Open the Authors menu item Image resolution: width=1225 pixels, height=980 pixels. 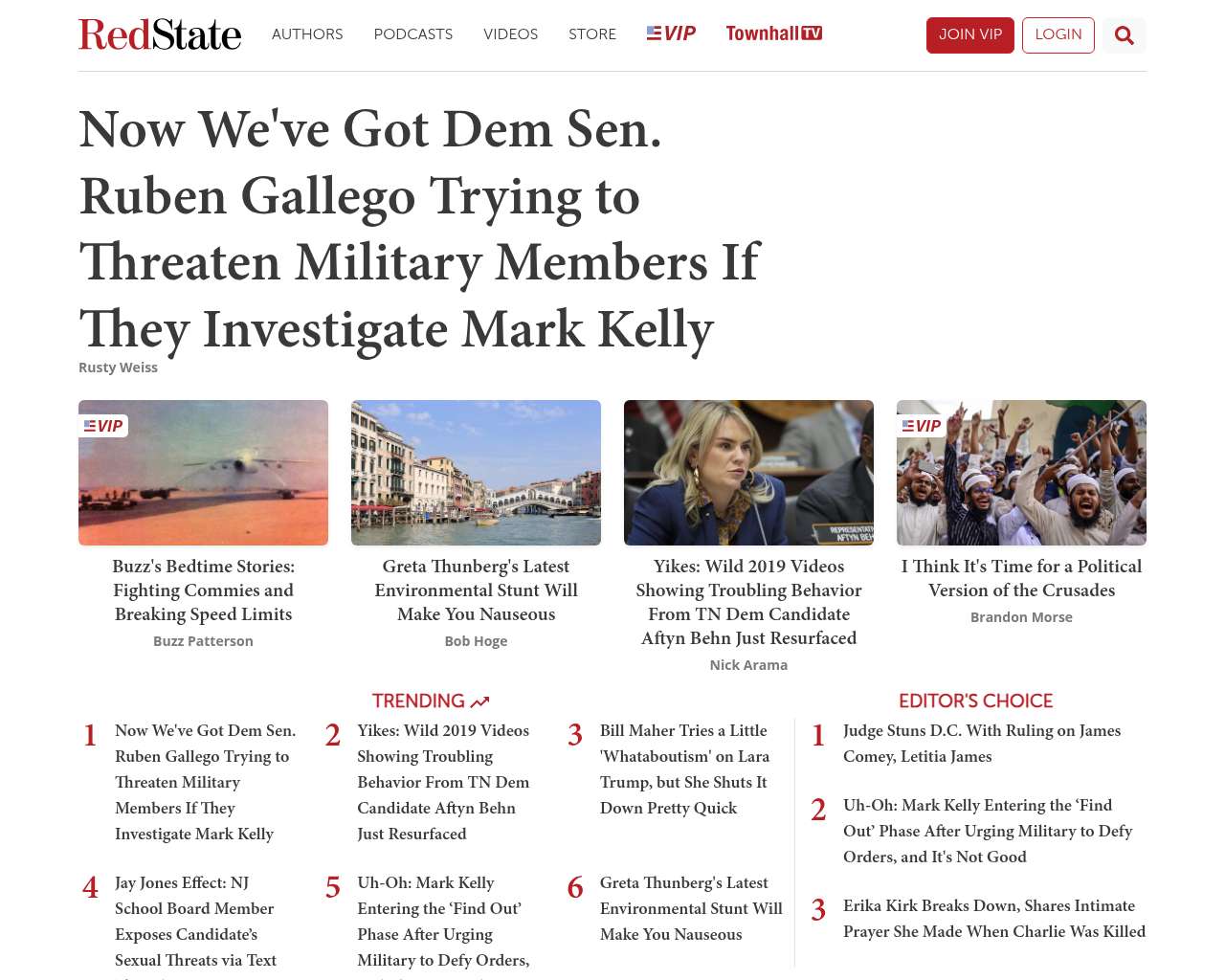[x=307, y=34]
